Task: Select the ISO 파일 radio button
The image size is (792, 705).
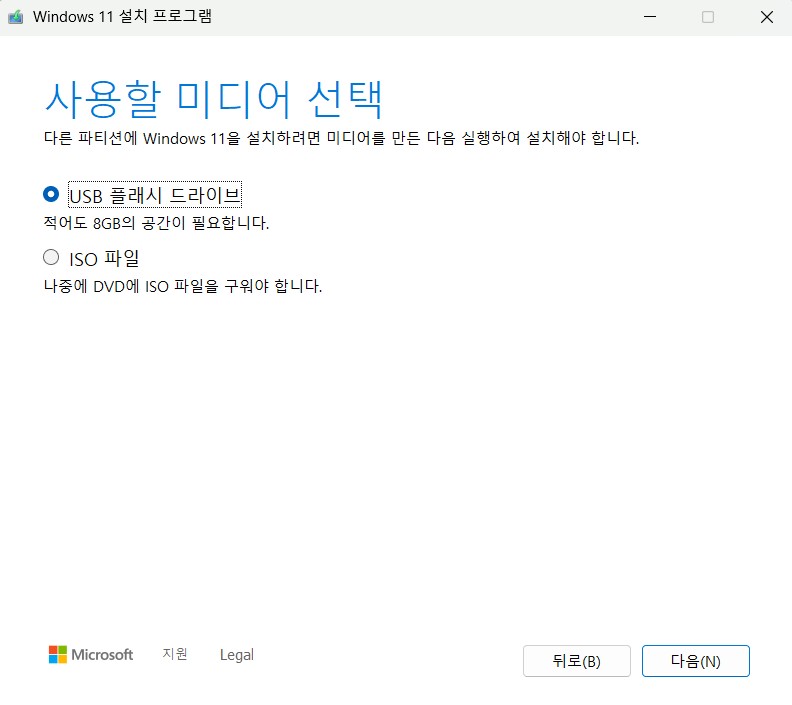Action: [x=51, y=258]
